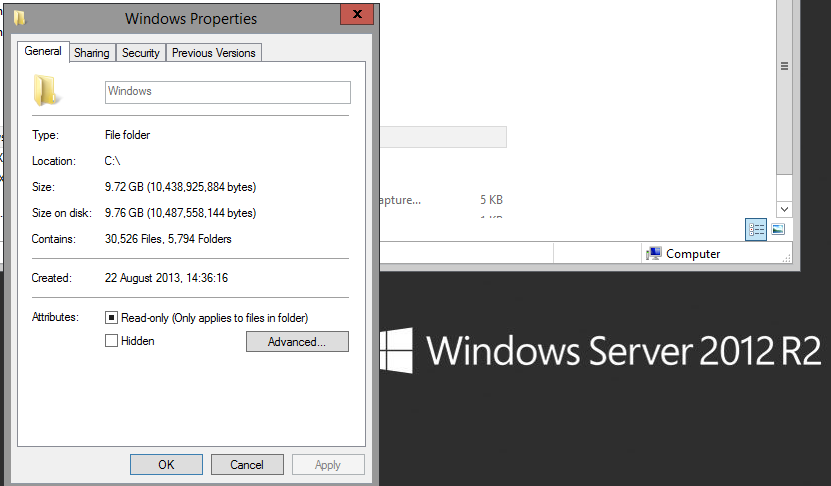This screenshot has width=831, height=486.
Task: Click the Computer icon in Explorer status bar
Action: pyautogui.click(x=654, y=254)
